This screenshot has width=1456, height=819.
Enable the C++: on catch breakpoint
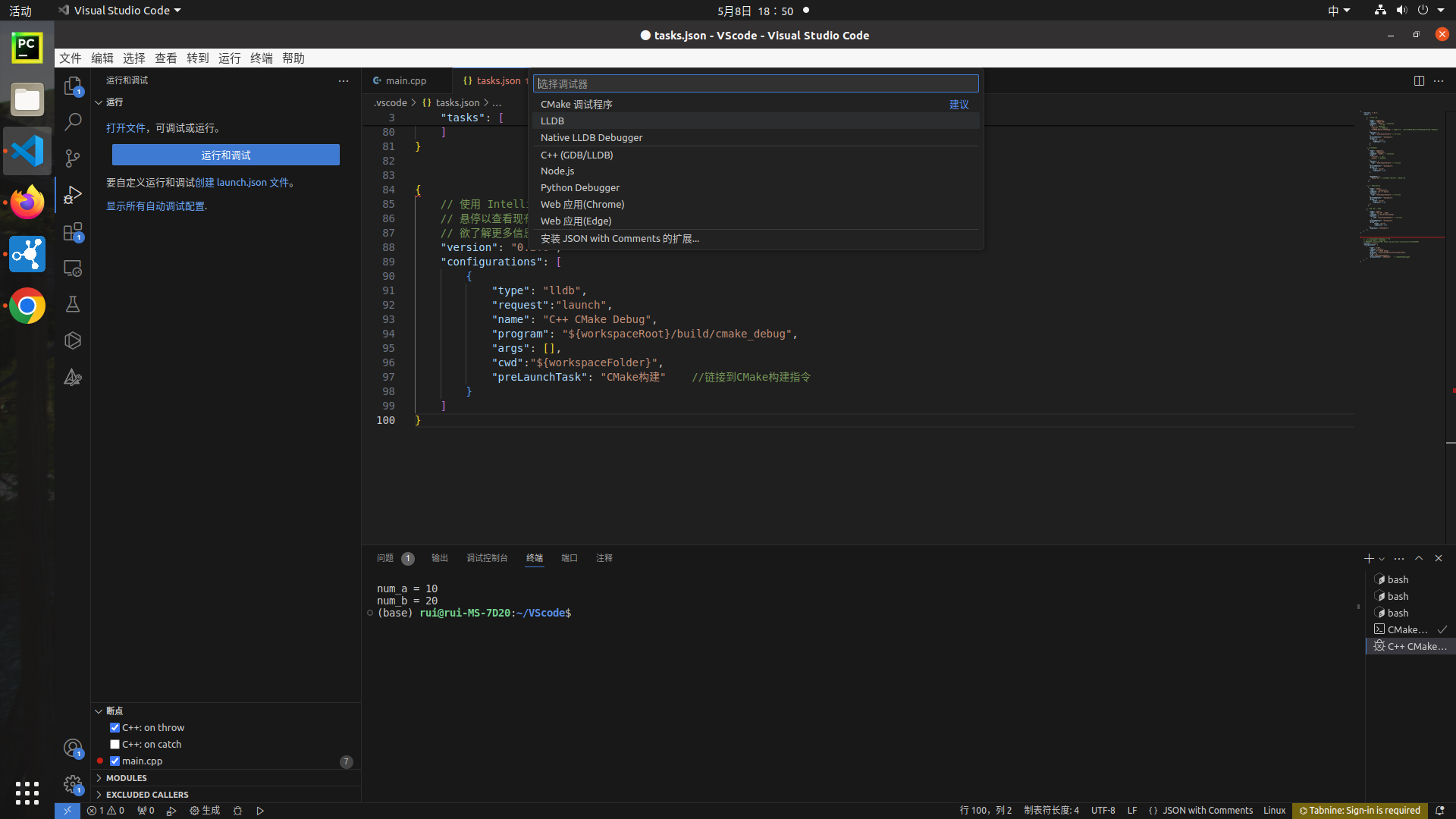(115, 744)
